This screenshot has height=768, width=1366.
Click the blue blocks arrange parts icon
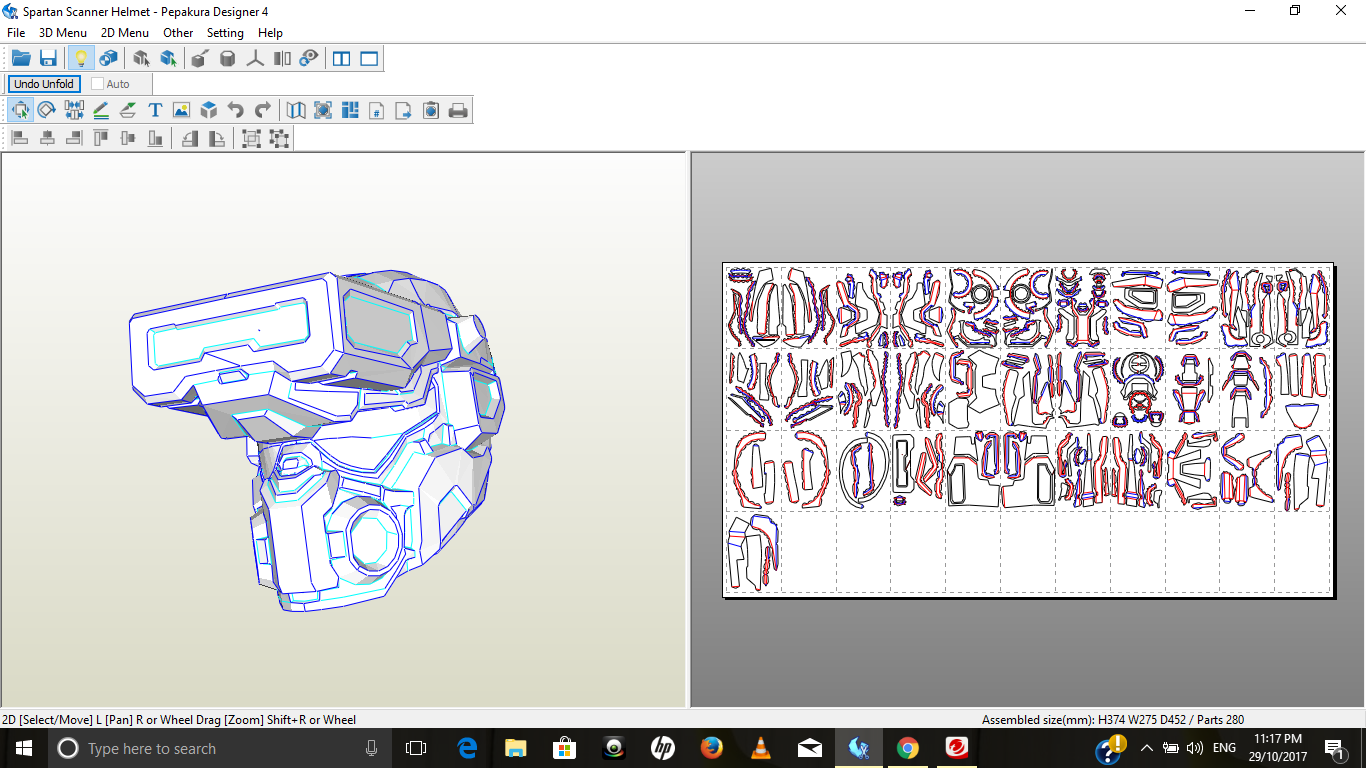click(x=350, y=110)
